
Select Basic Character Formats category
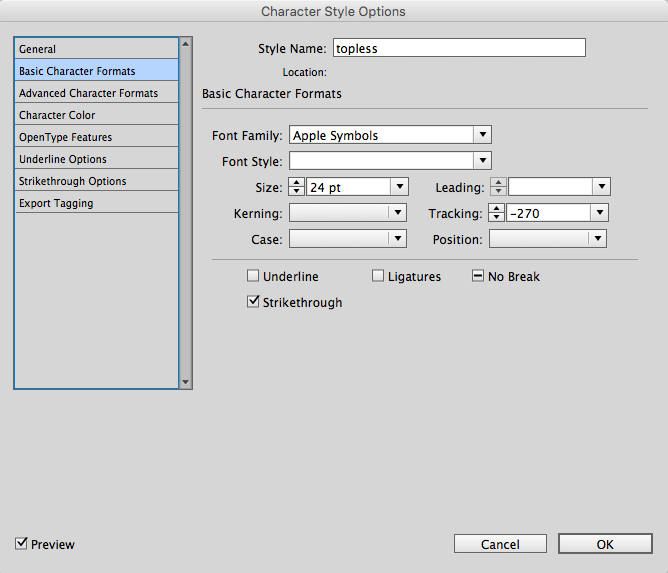(96, 70)
